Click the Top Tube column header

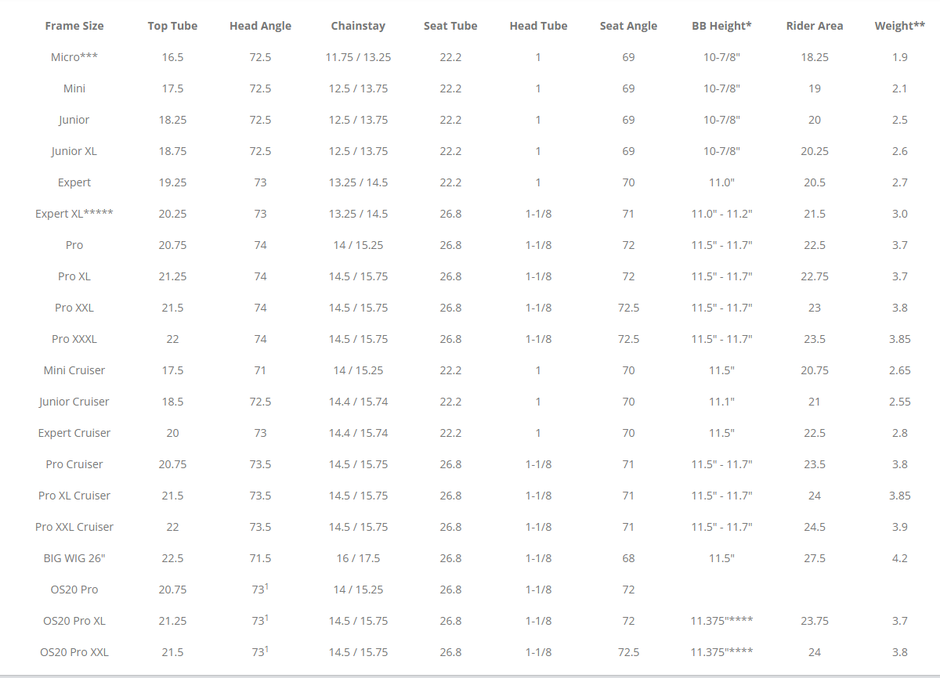172,26
